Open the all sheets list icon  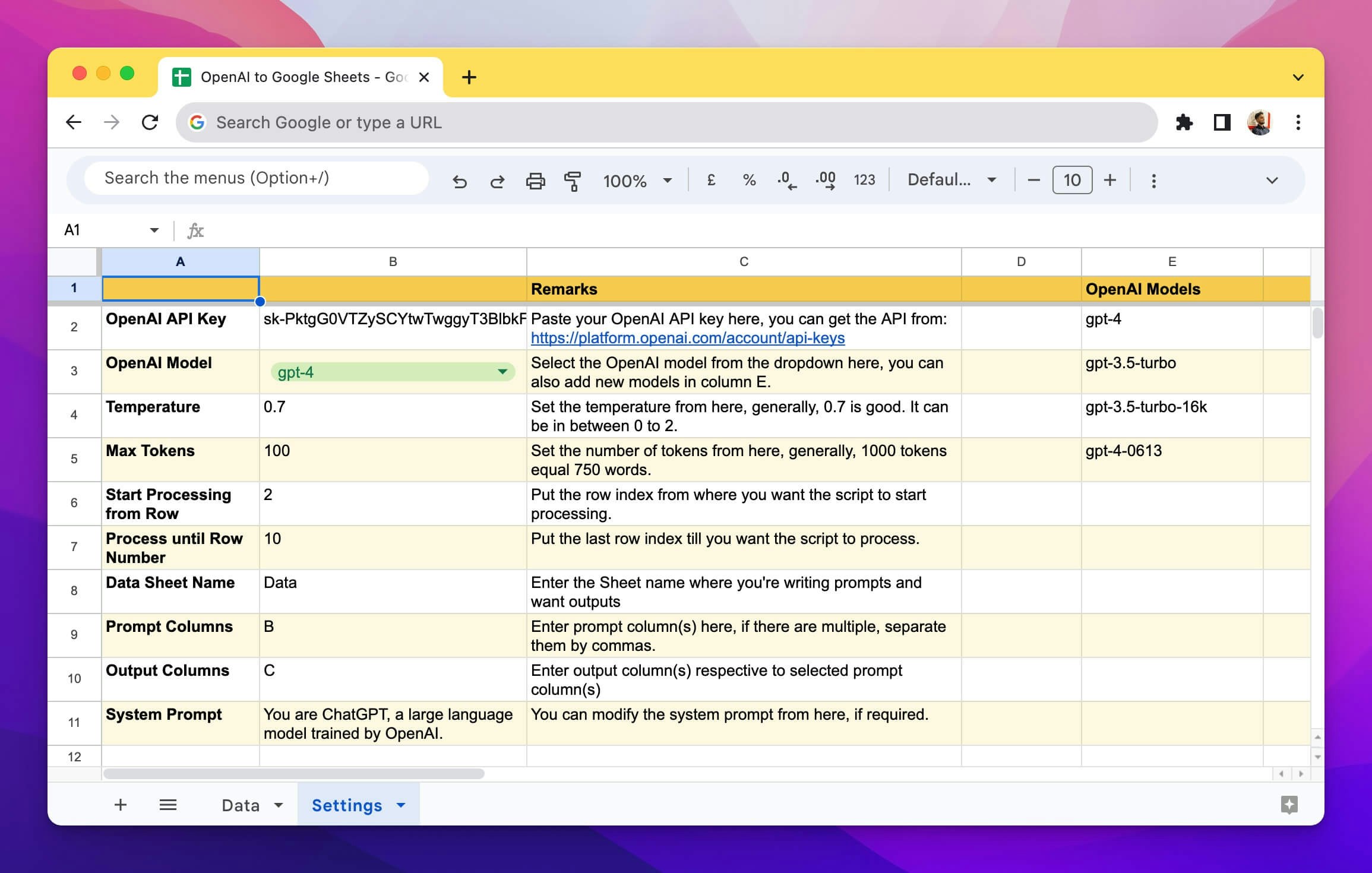[x=168, y=805]
